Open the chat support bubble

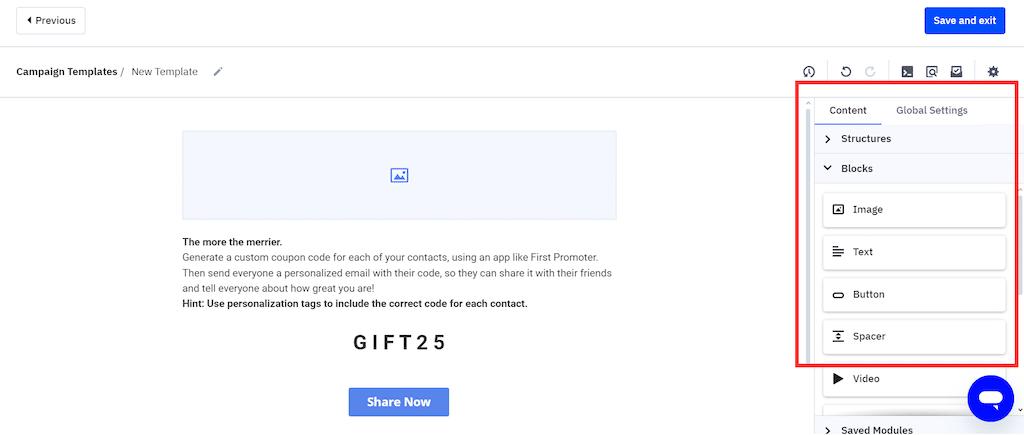pos(991,400)
